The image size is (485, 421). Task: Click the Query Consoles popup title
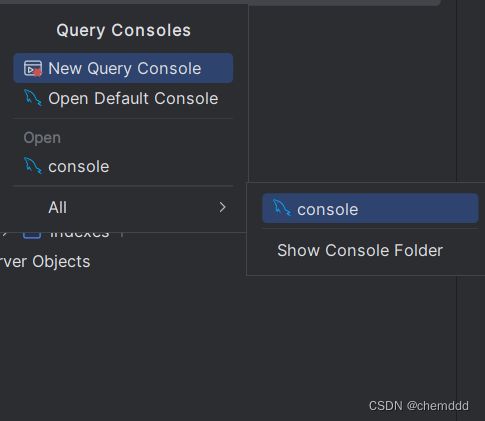coord(124,30)
